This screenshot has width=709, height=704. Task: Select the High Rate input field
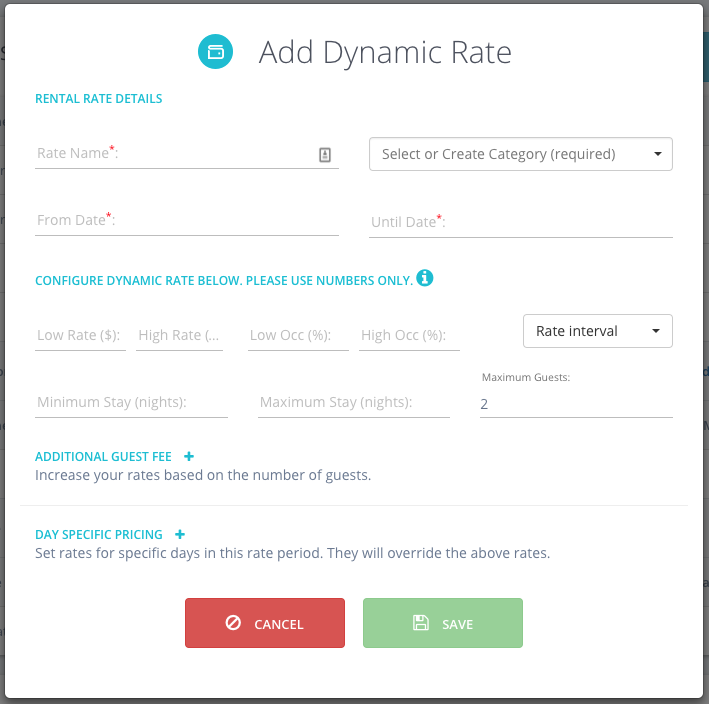tap(180, 335)
